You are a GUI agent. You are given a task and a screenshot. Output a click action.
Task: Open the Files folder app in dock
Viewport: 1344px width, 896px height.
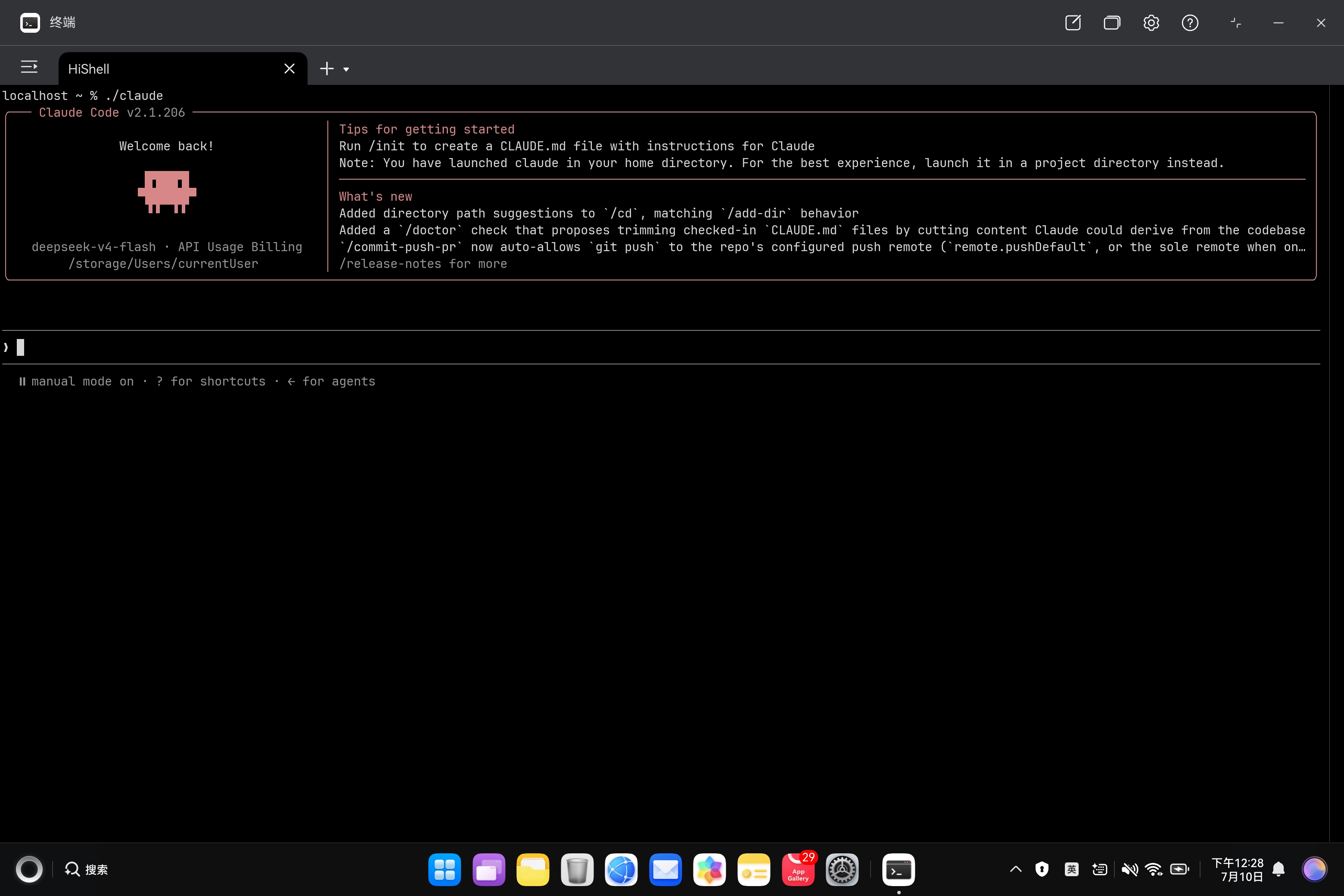point(532,870)
